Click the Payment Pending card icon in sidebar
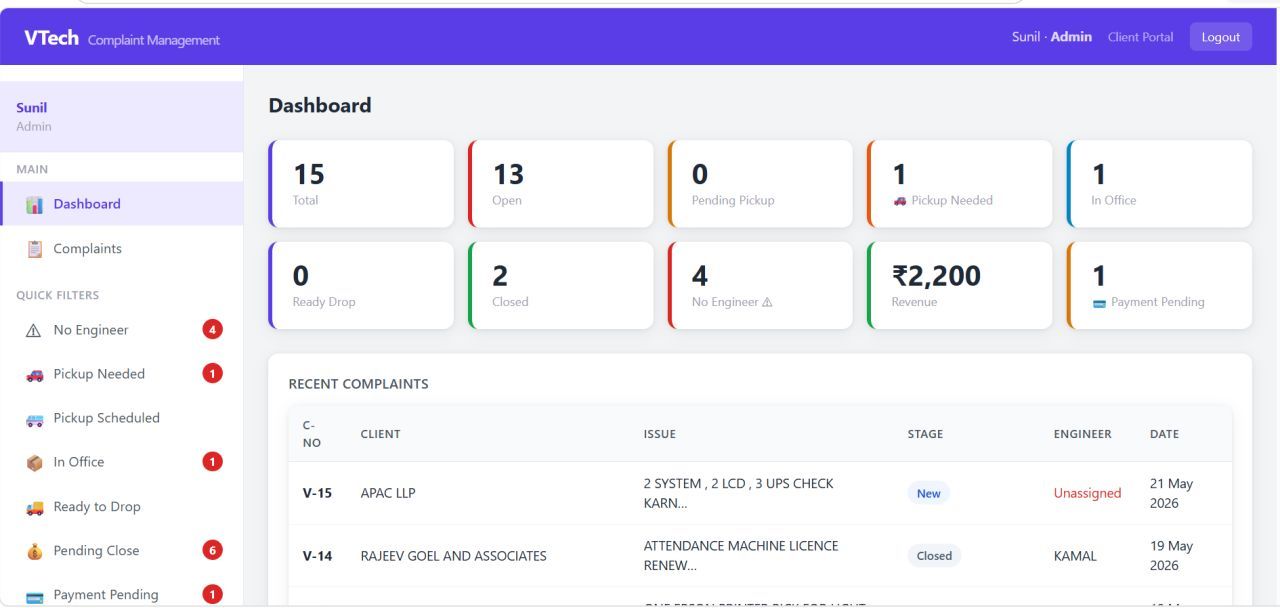The image size is (1280, 608). (x=34, y=596)
